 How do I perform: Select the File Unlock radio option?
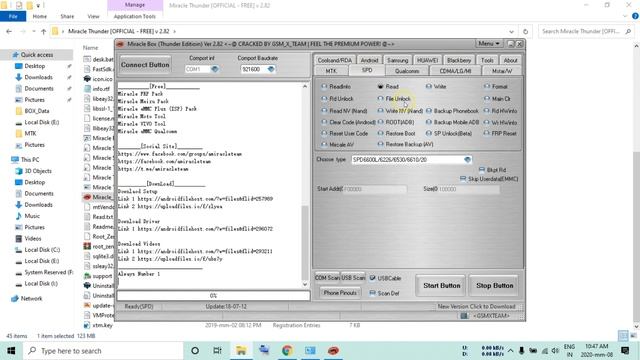pos(380,98)
